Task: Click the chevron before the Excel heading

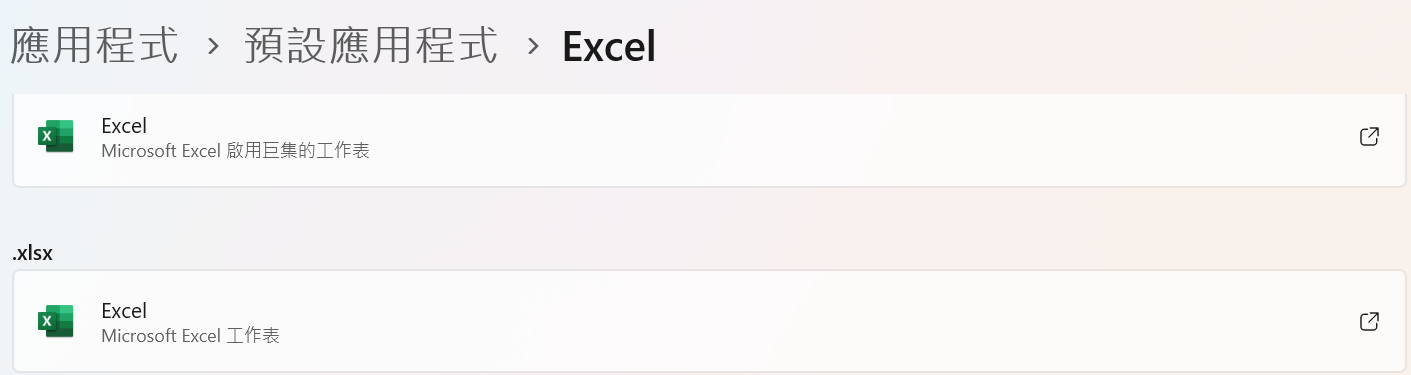Action: point(533,47)
